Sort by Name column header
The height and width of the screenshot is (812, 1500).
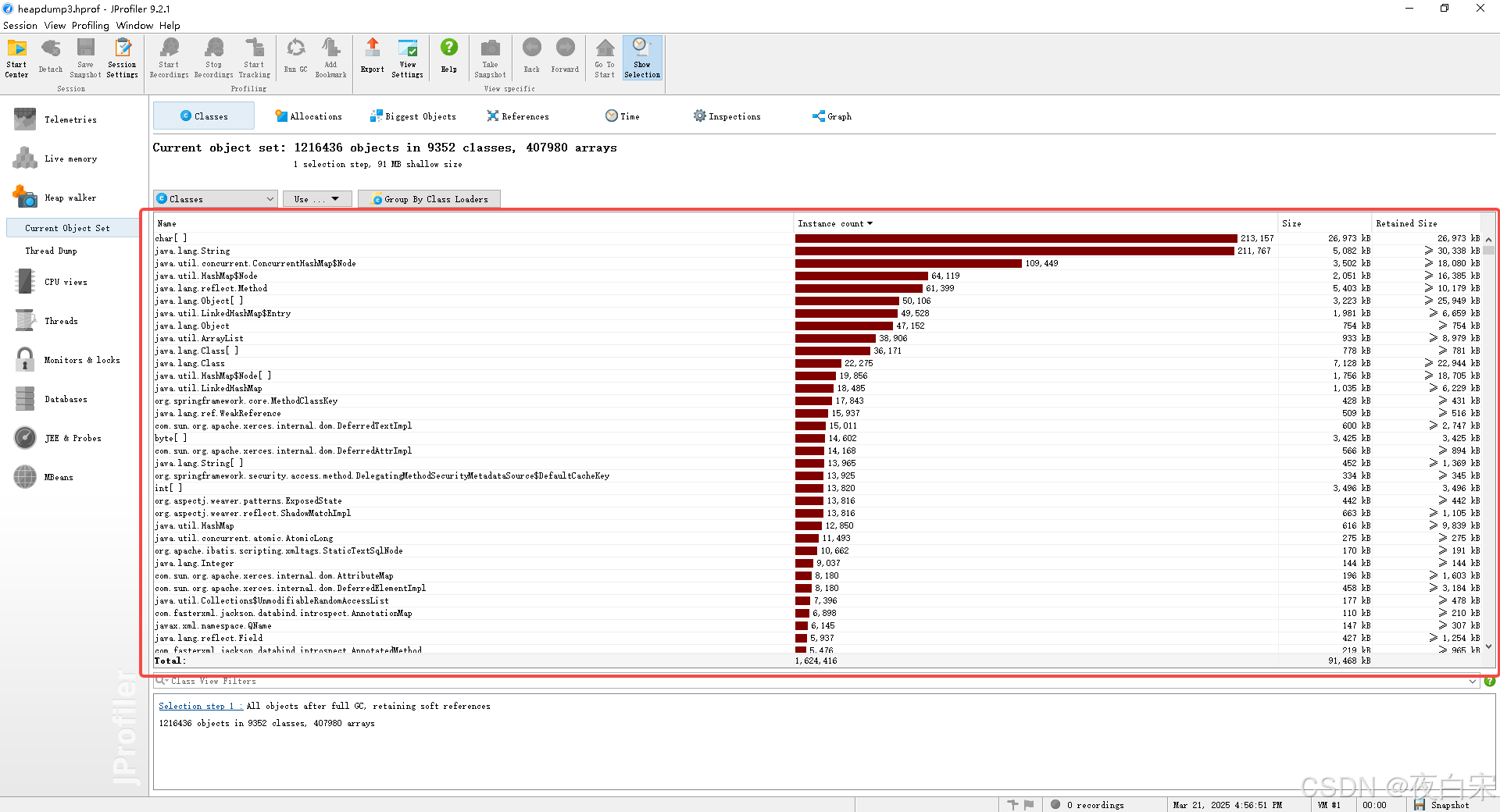(x=473, y=223)
